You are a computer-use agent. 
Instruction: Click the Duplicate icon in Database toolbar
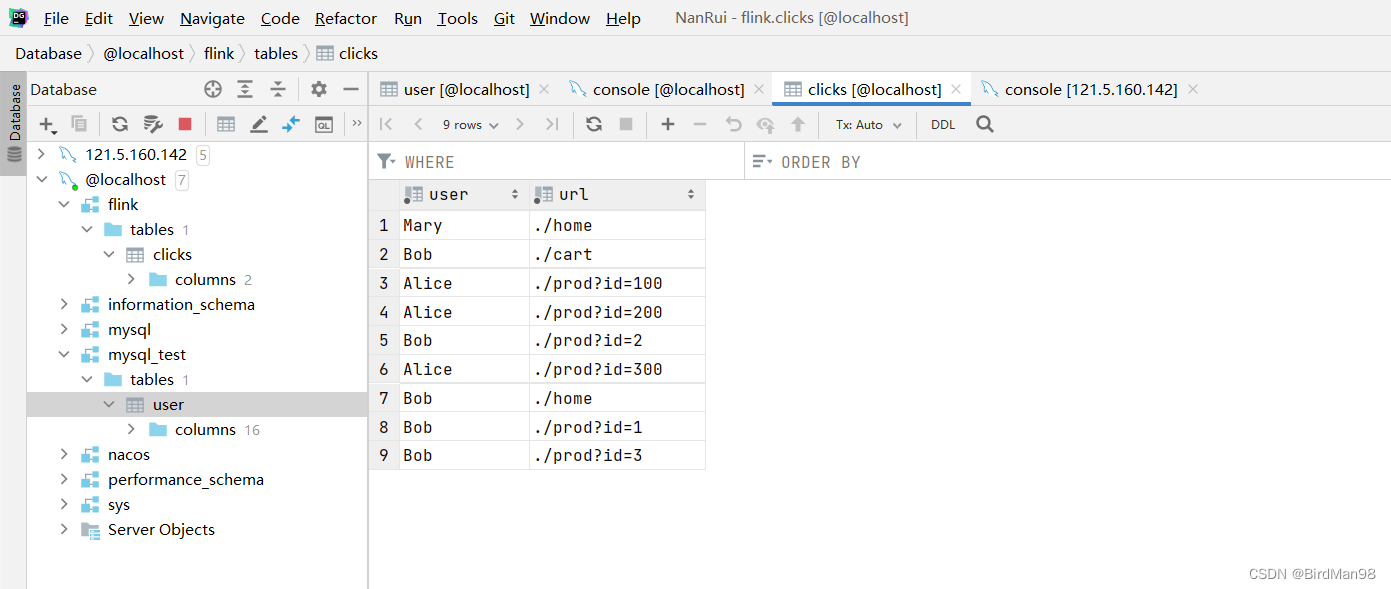[x=79, y=124]
